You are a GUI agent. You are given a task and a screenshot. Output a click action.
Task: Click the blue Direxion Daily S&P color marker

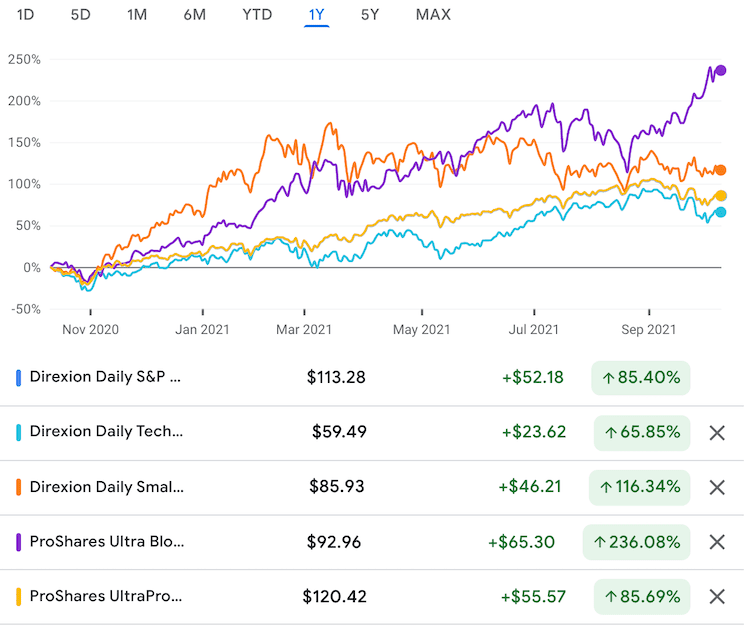(x=18, y=378)
